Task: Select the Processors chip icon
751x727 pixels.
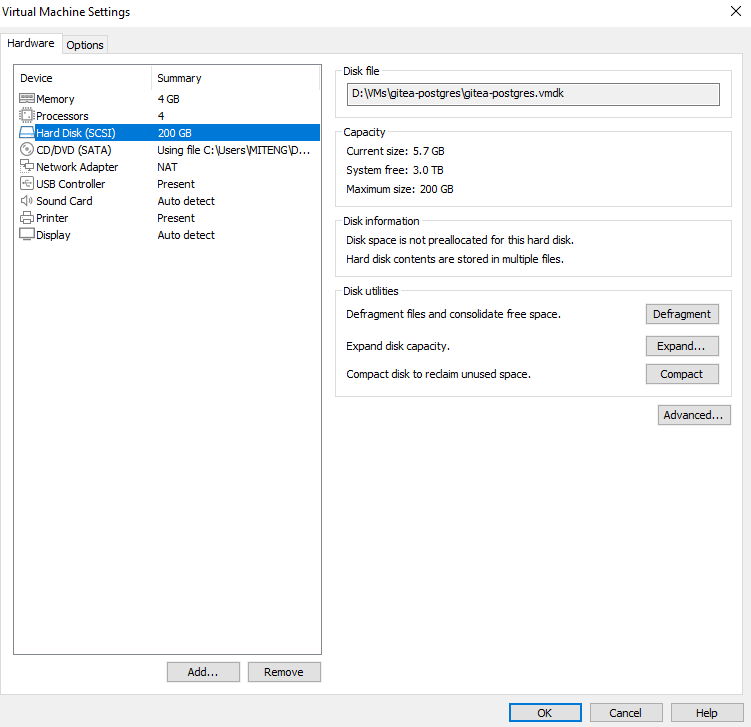Action: tap(27, 116)
